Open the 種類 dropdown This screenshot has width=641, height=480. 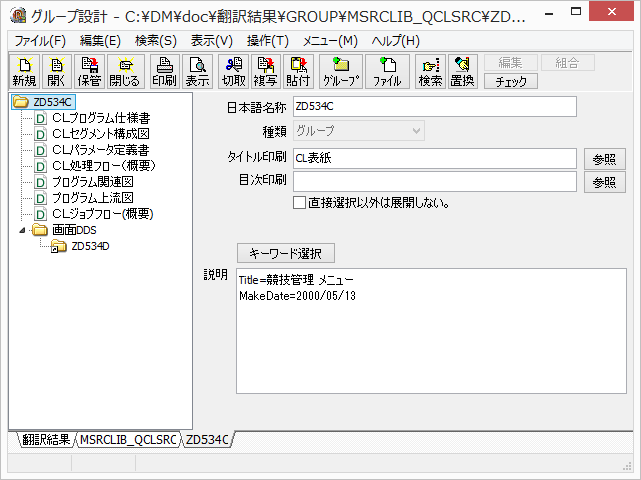[359, 131]
